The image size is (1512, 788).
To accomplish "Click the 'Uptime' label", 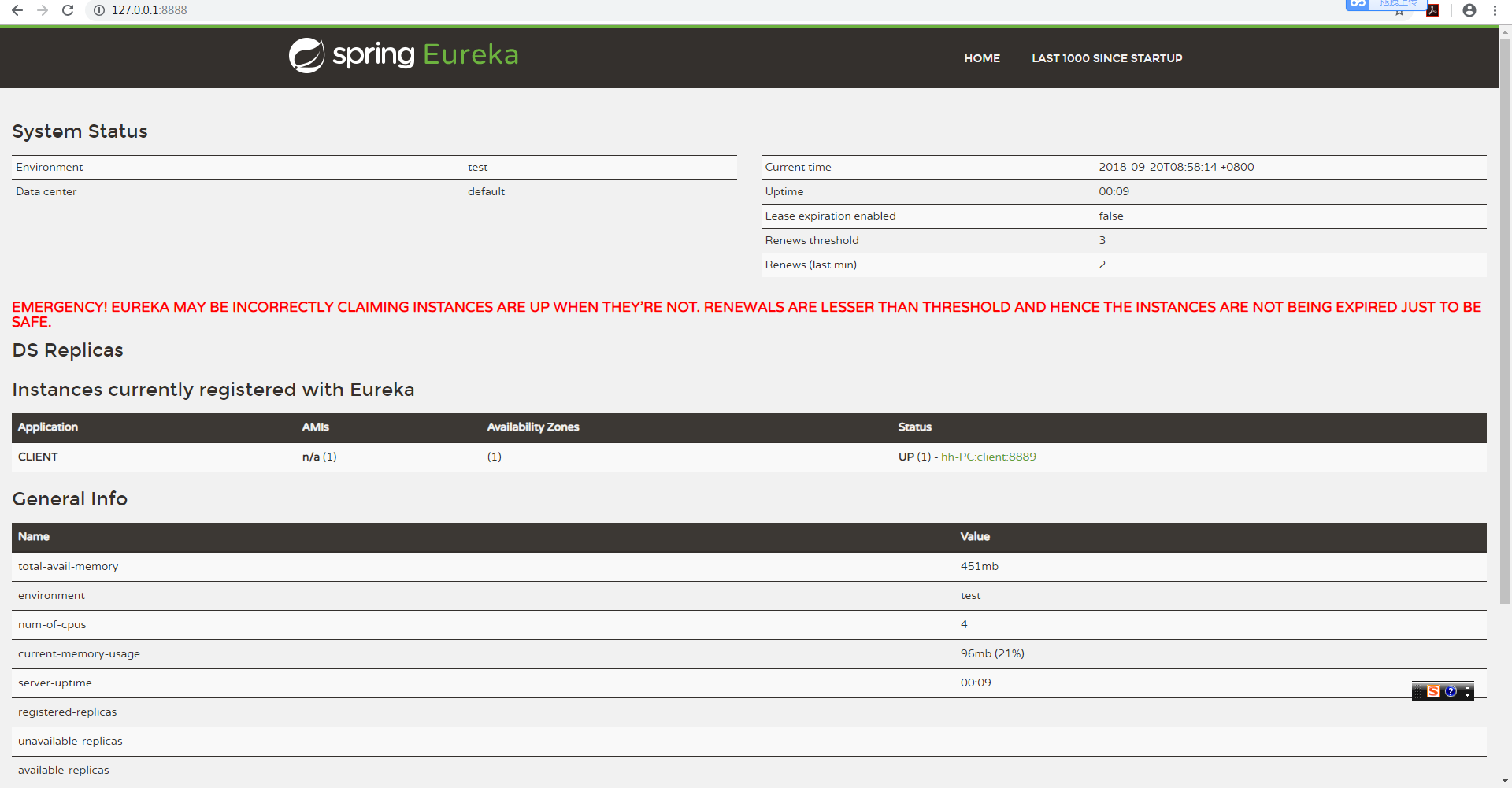I will point(784,191).
